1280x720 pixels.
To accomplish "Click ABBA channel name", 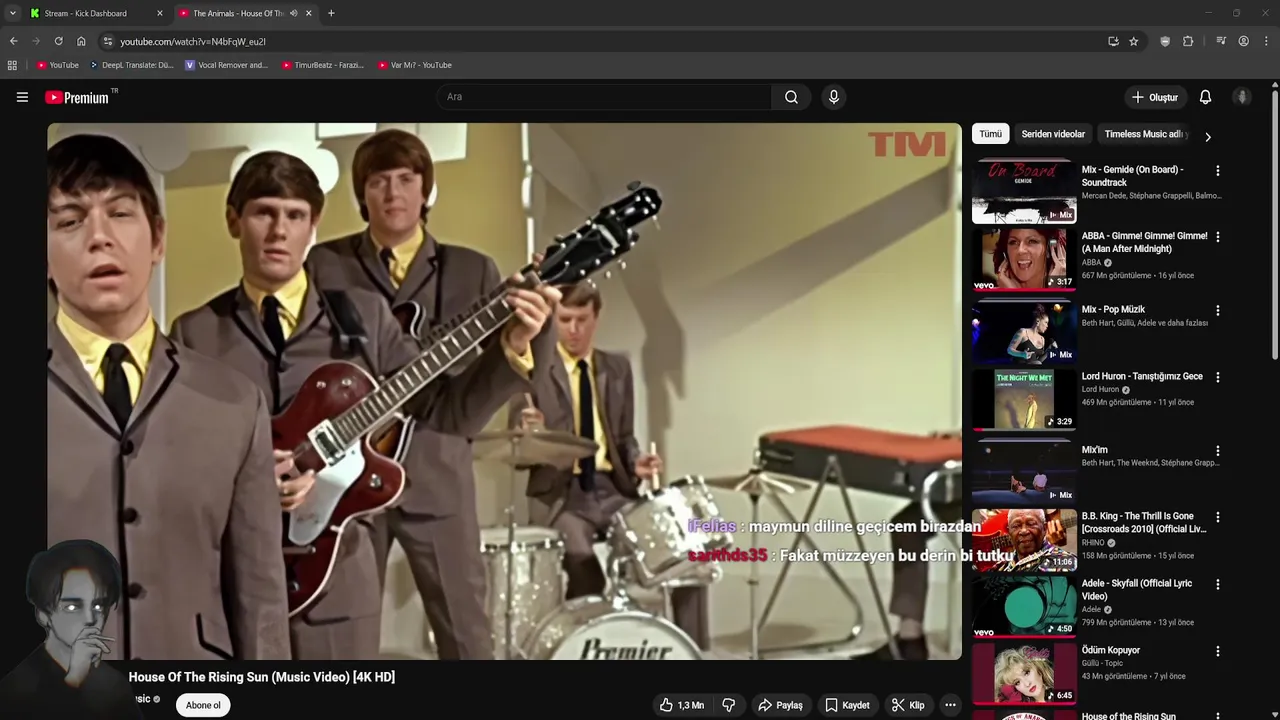I will [1091, 263].
